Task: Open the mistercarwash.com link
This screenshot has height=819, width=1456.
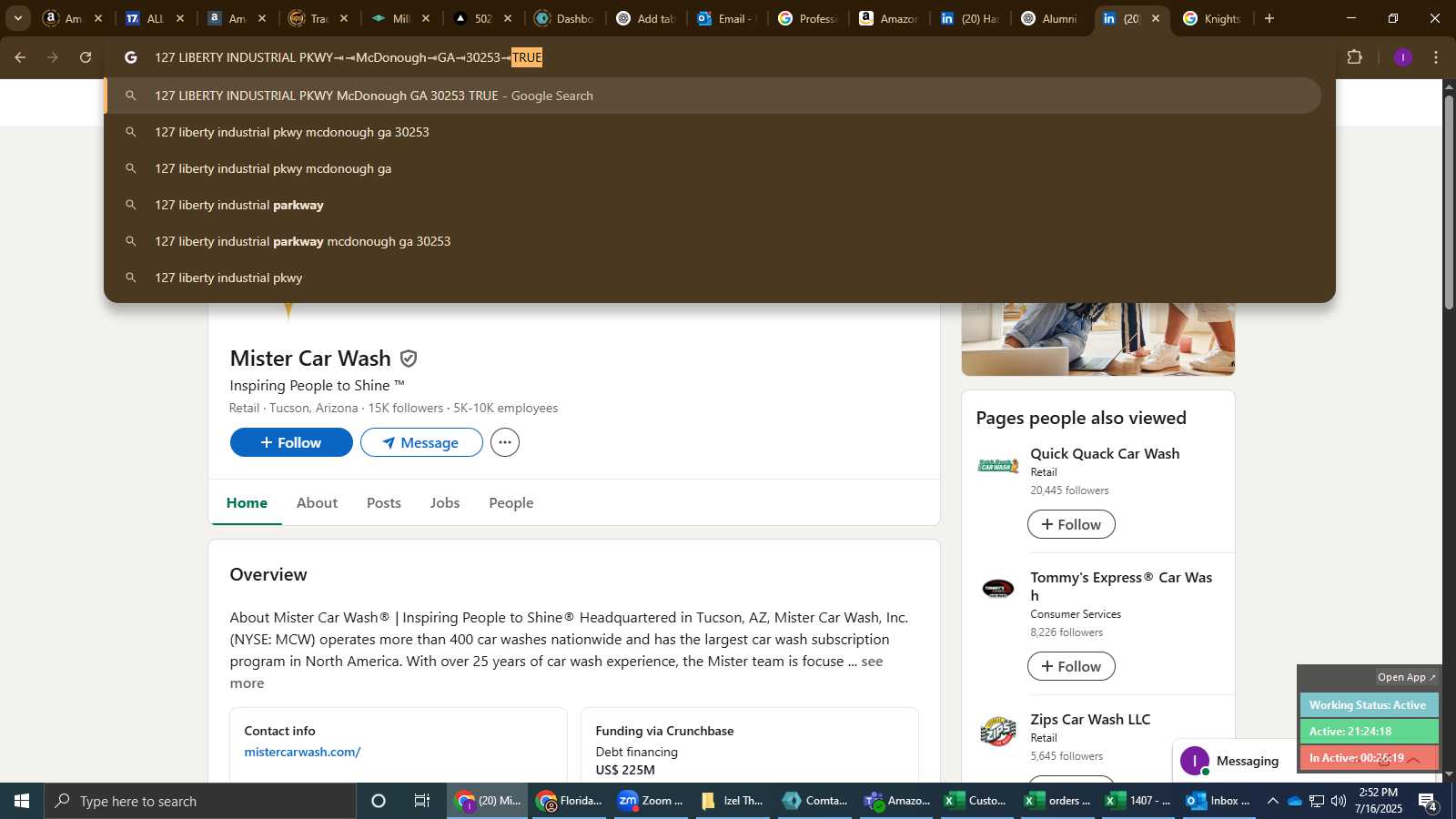Action: (x=302, y=752)
